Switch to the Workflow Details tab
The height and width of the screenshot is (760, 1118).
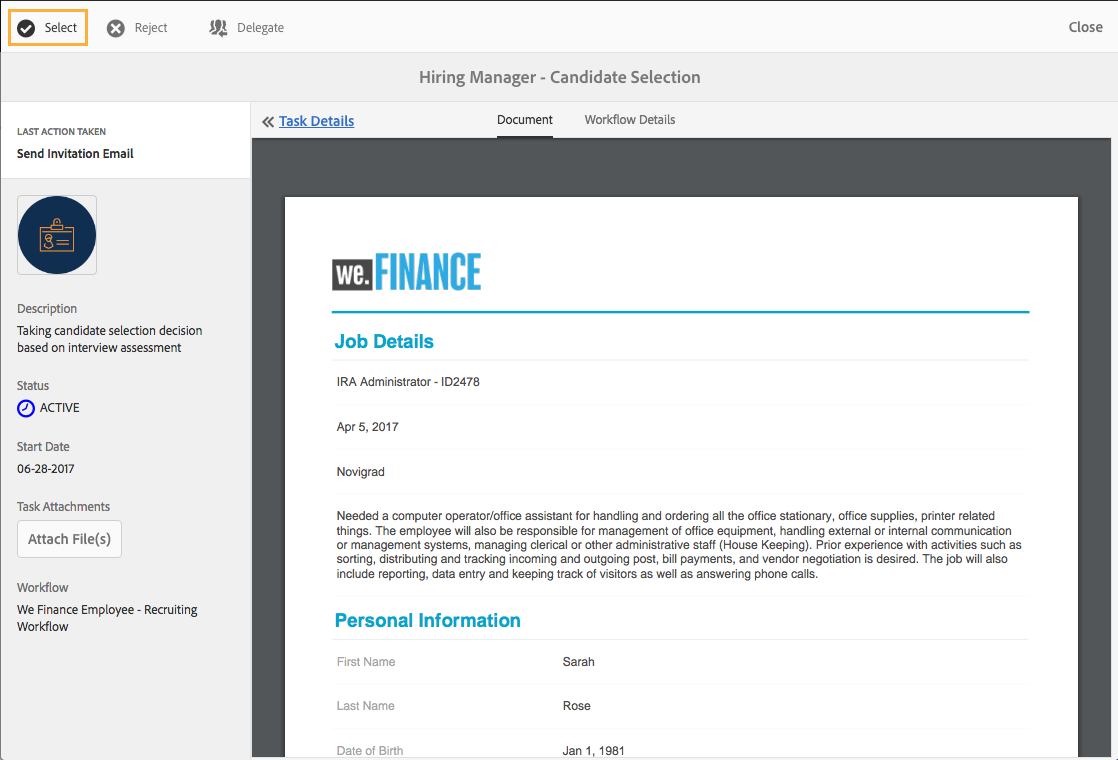(x=630, y=120)
